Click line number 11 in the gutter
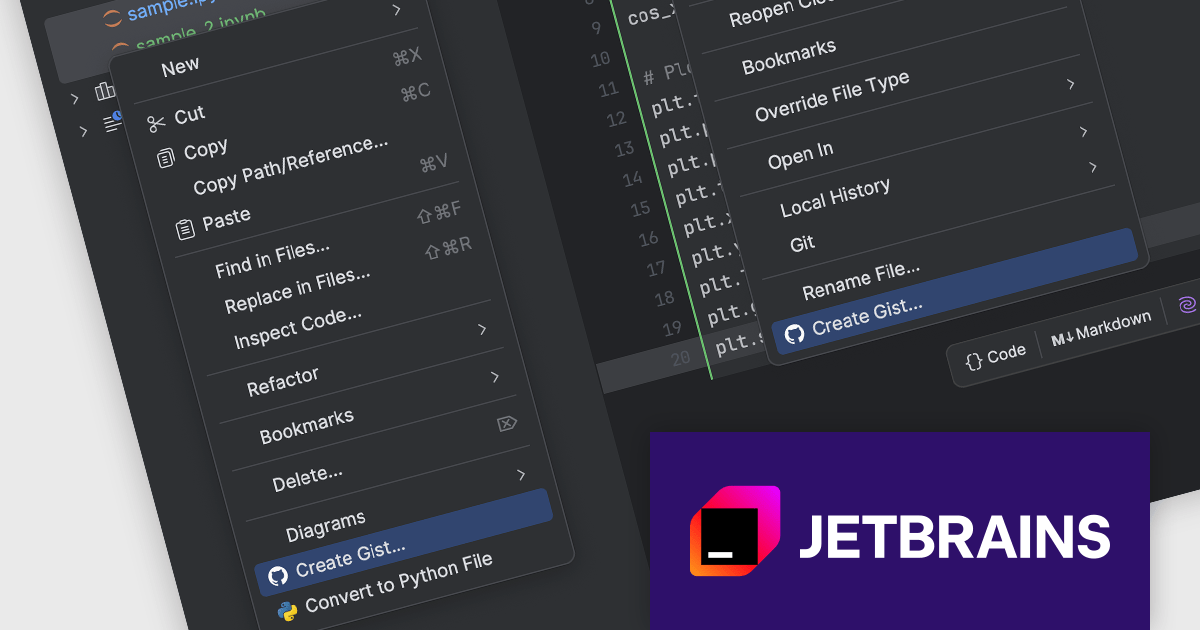Screen dimensions: 1200x630 [x=609, y=89]
